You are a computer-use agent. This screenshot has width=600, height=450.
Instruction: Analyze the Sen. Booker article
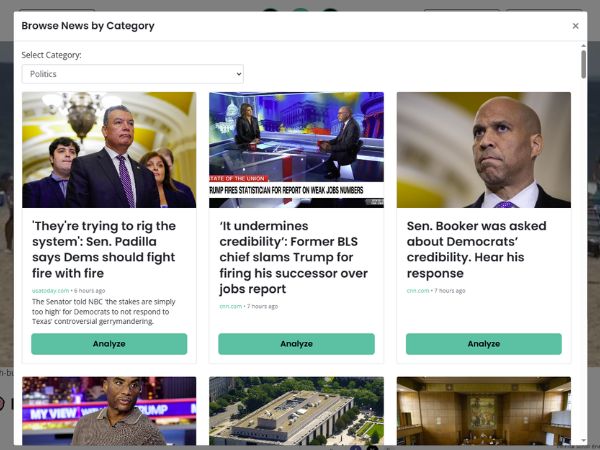point(484,344)
